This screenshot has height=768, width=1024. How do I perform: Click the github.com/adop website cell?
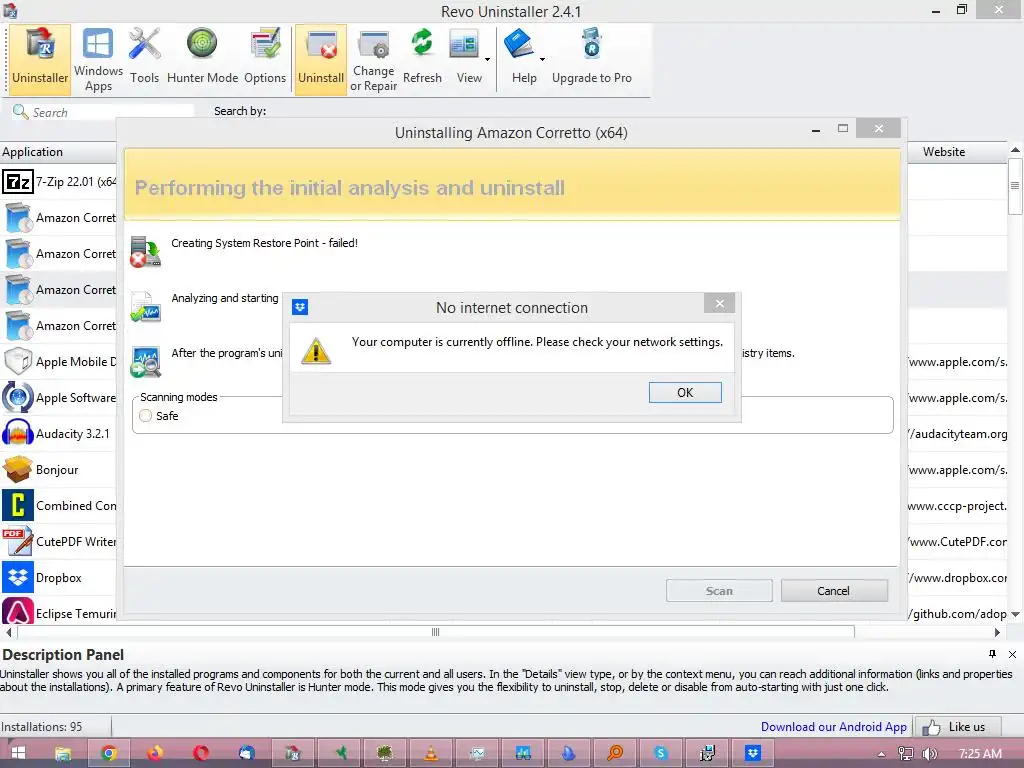pos(957,613)
